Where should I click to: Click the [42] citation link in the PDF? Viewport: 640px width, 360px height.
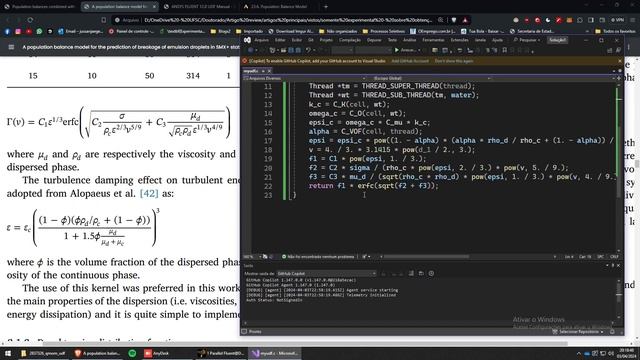(x=149, y=193)
